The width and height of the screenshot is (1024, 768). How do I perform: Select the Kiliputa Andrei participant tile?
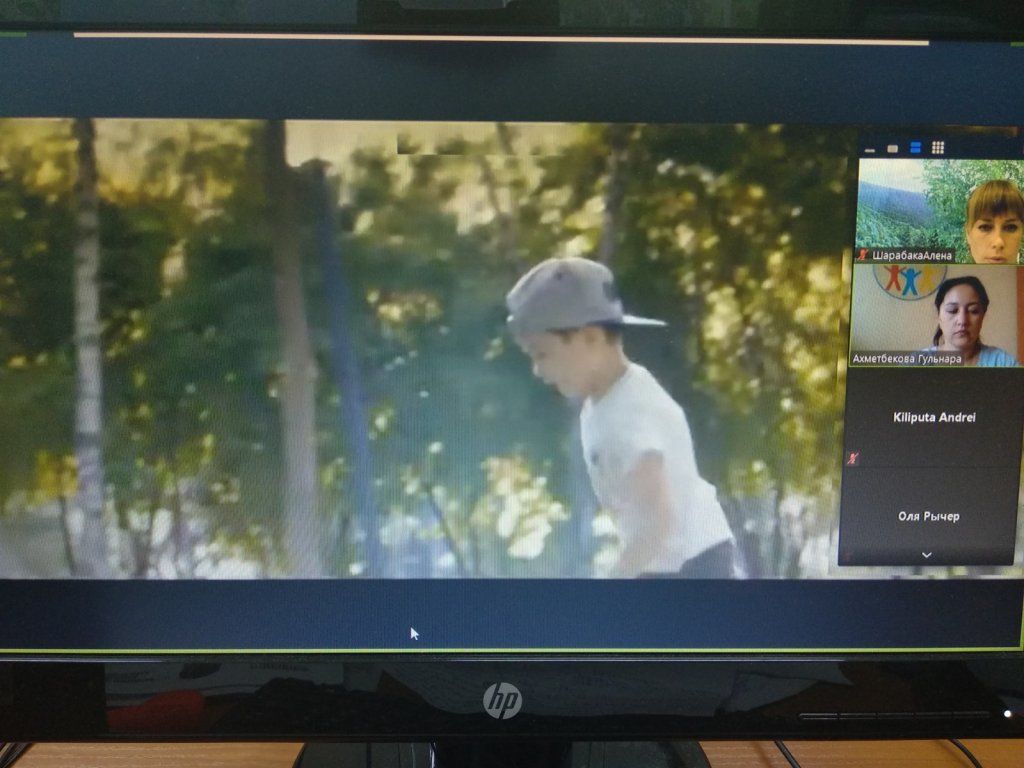click(x=930, y=418)
